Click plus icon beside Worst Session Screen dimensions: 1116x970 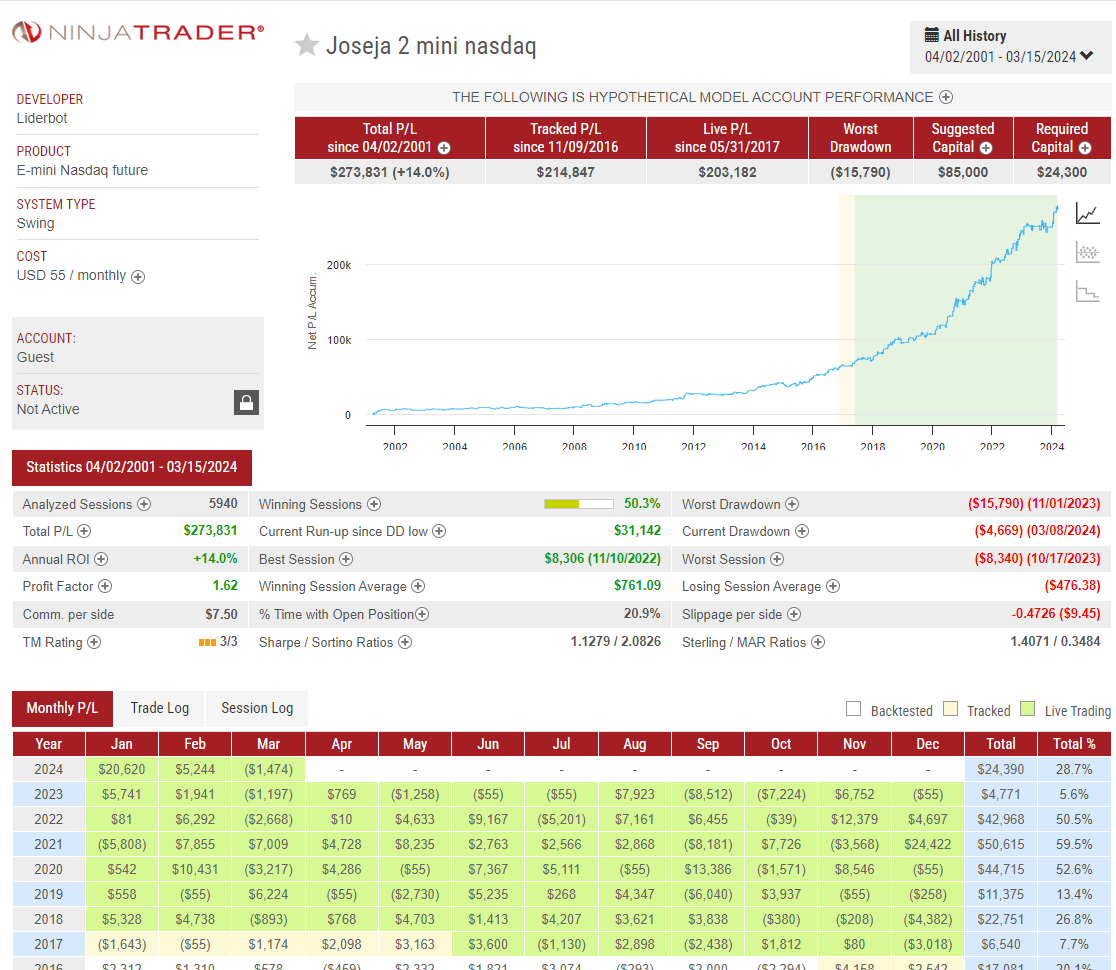click(x=777, y=559)
